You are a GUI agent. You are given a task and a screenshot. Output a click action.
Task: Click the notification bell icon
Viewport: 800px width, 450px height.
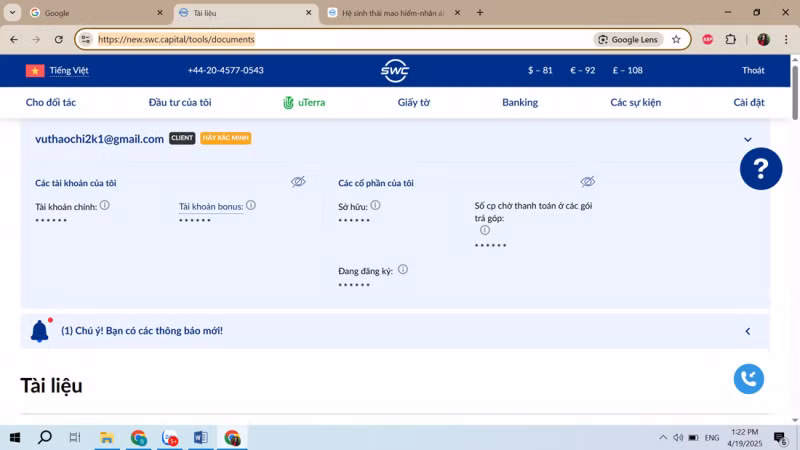[40, 331]
